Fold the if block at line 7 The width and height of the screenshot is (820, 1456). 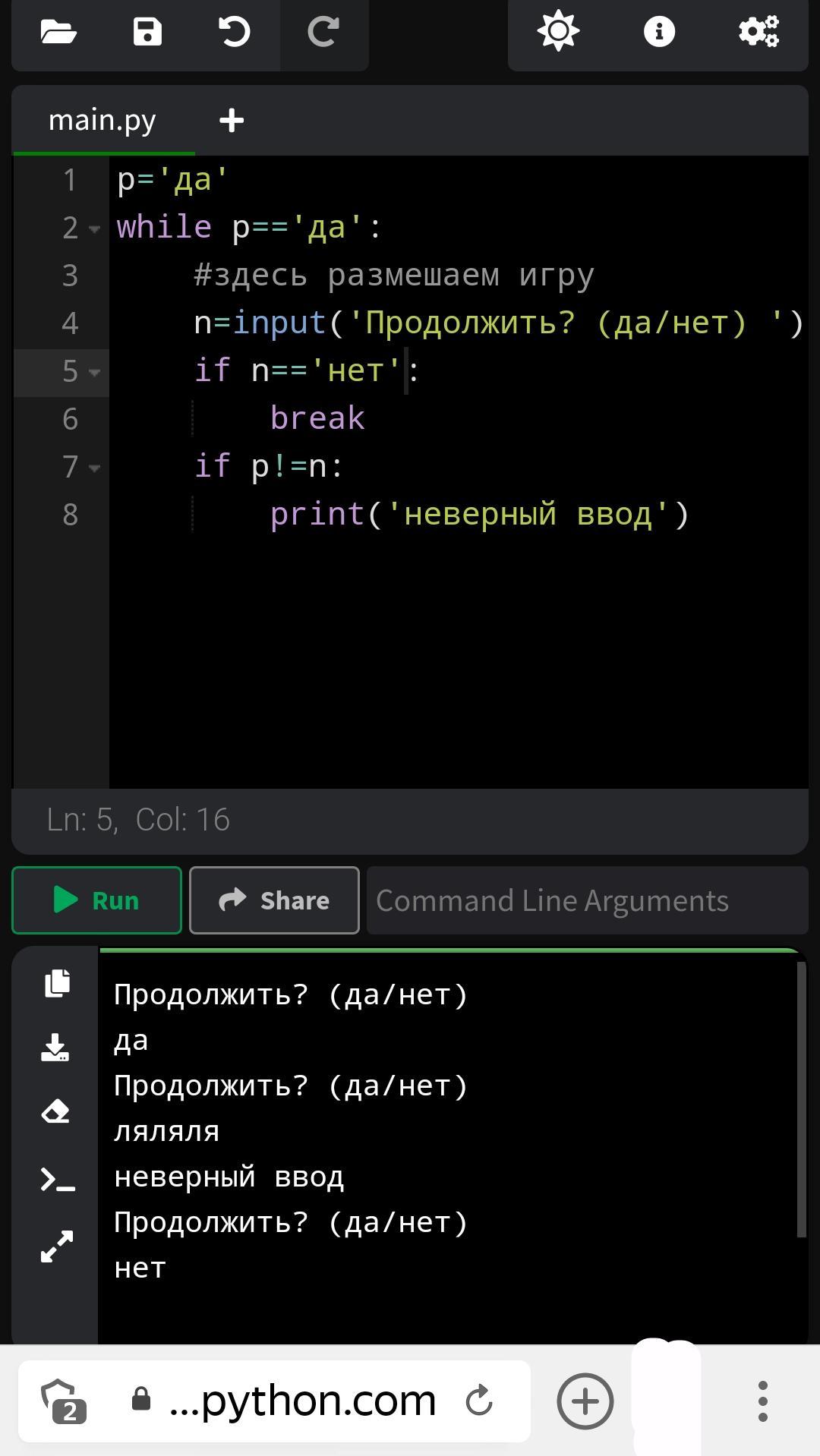(95, 468)
